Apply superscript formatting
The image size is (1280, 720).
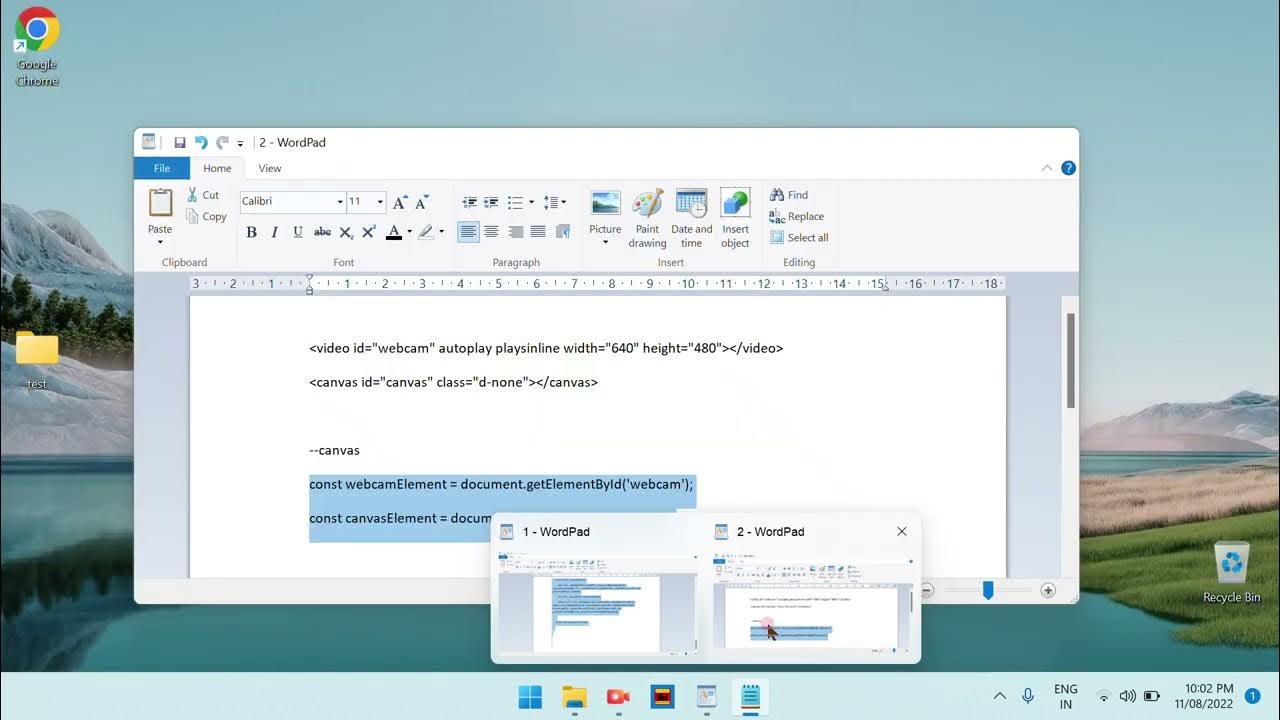(x=368, y=232)
